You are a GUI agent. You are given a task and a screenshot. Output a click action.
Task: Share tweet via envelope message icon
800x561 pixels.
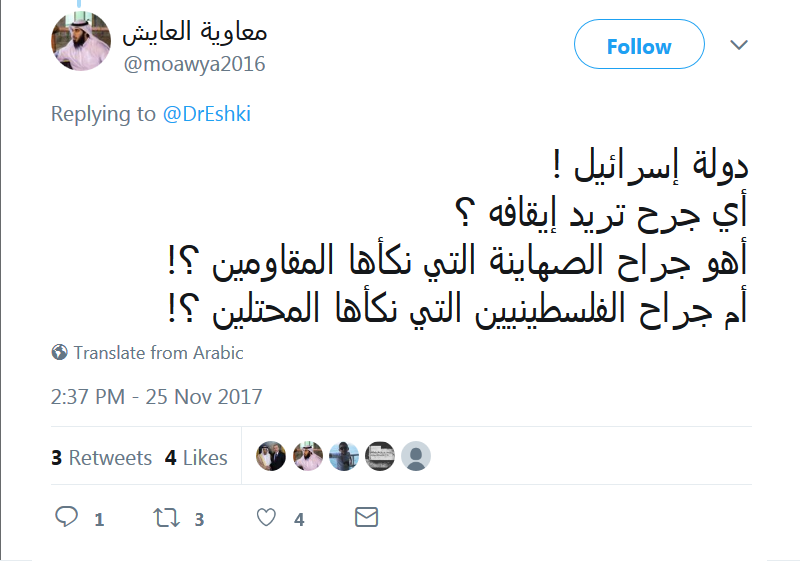(x=367, y=518)
